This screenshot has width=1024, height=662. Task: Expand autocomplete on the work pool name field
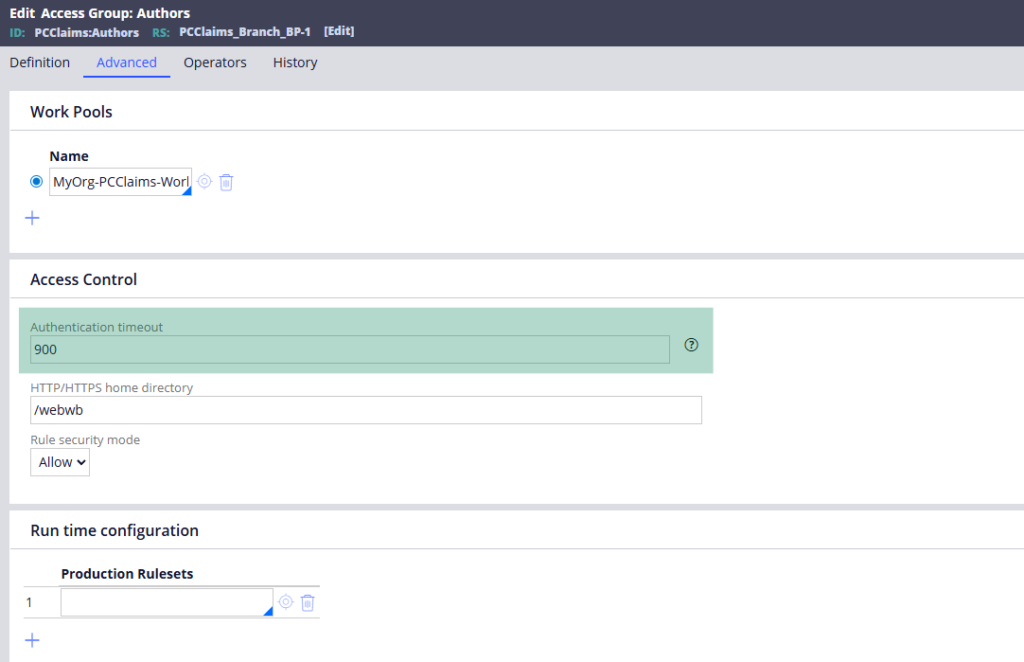187,191
